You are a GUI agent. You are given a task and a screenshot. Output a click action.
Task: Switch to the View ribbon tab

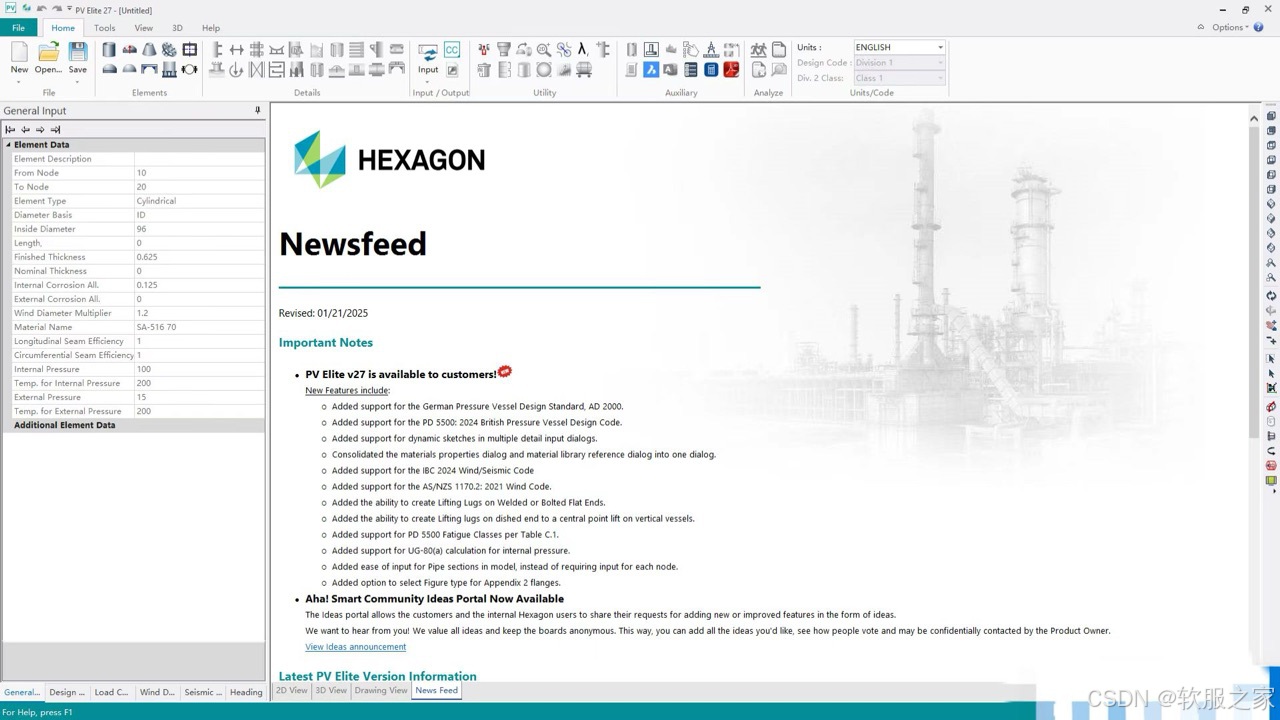pyautogui.click(x=144, y=28)
